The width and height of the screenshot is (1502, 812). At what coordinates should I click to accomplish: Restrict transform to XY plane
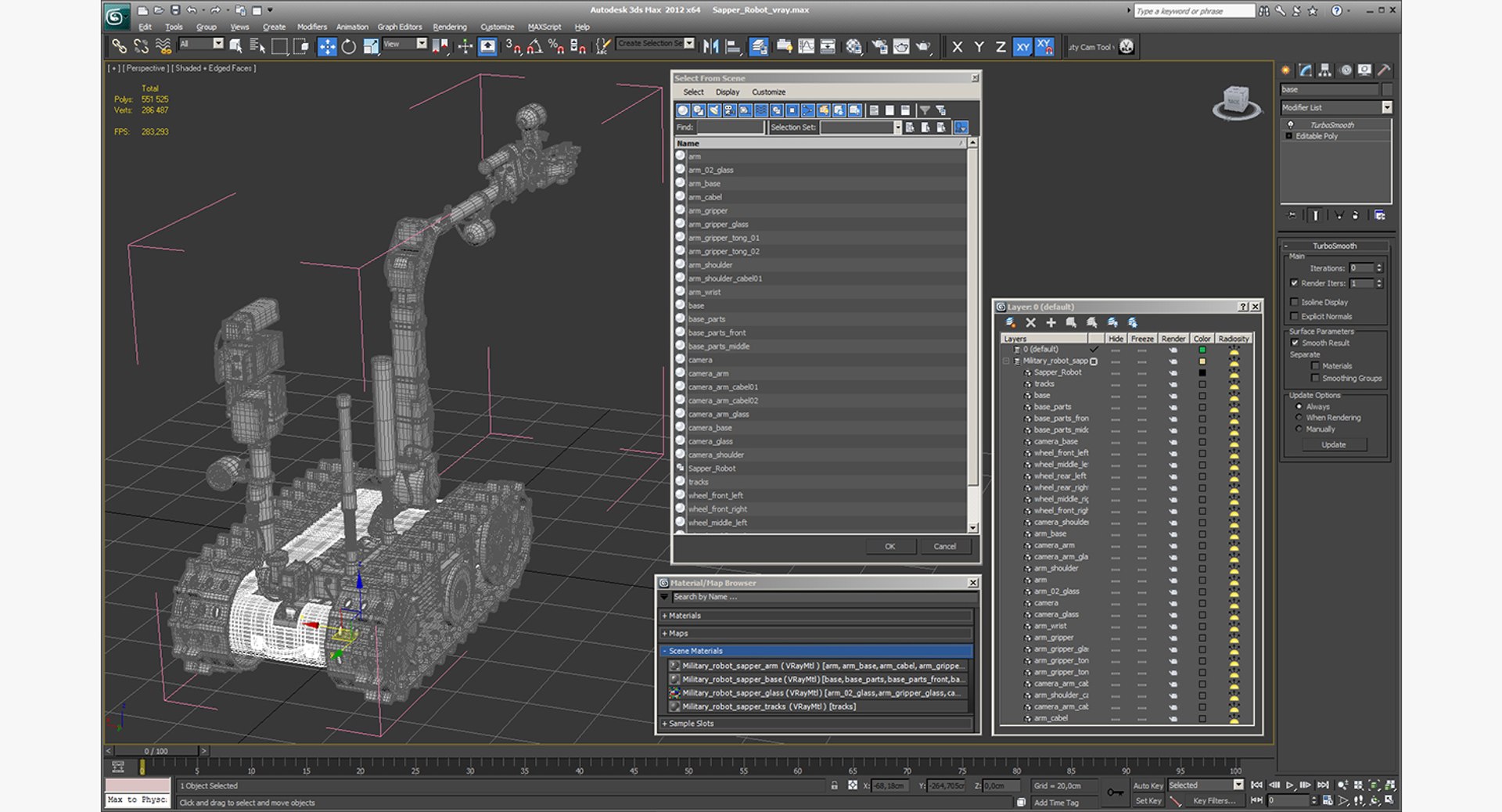point(1022,47)
